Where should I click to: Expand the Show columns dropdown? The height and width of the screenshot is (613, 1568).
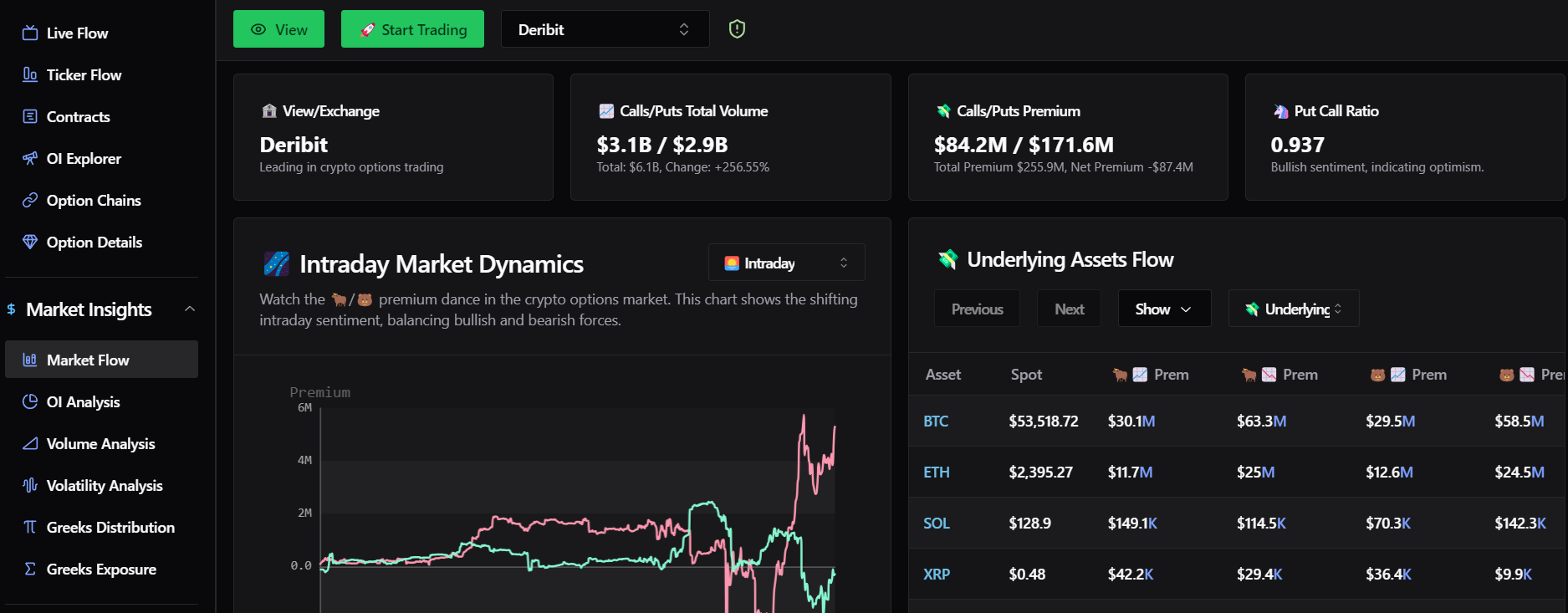click(1164, 309)
